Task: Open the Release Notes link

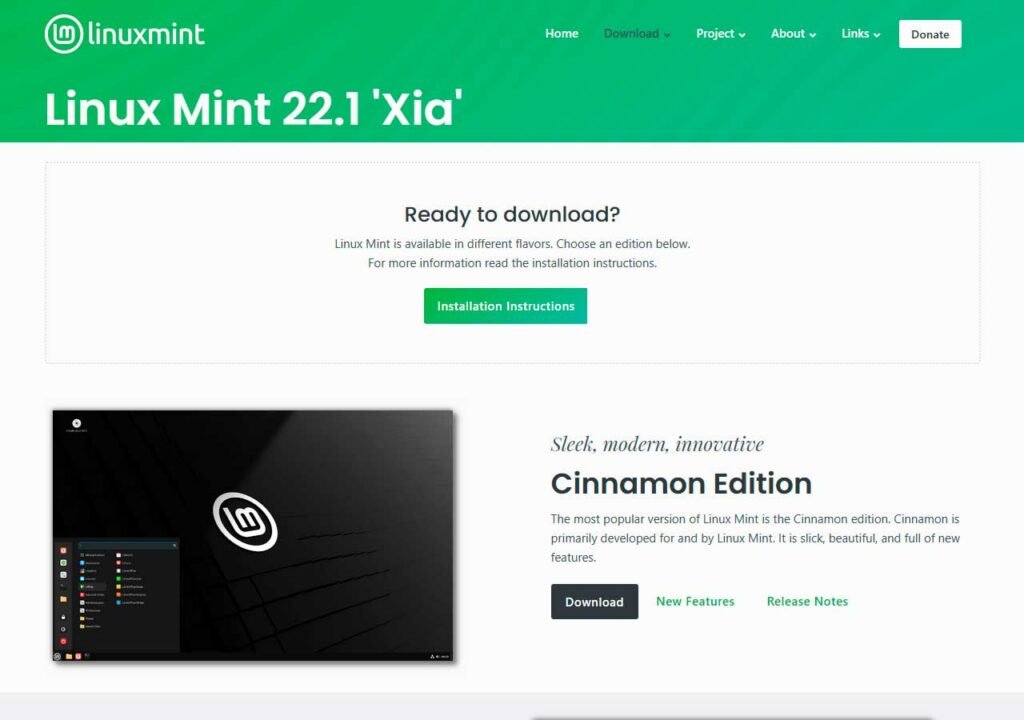Action: [807, 601]
